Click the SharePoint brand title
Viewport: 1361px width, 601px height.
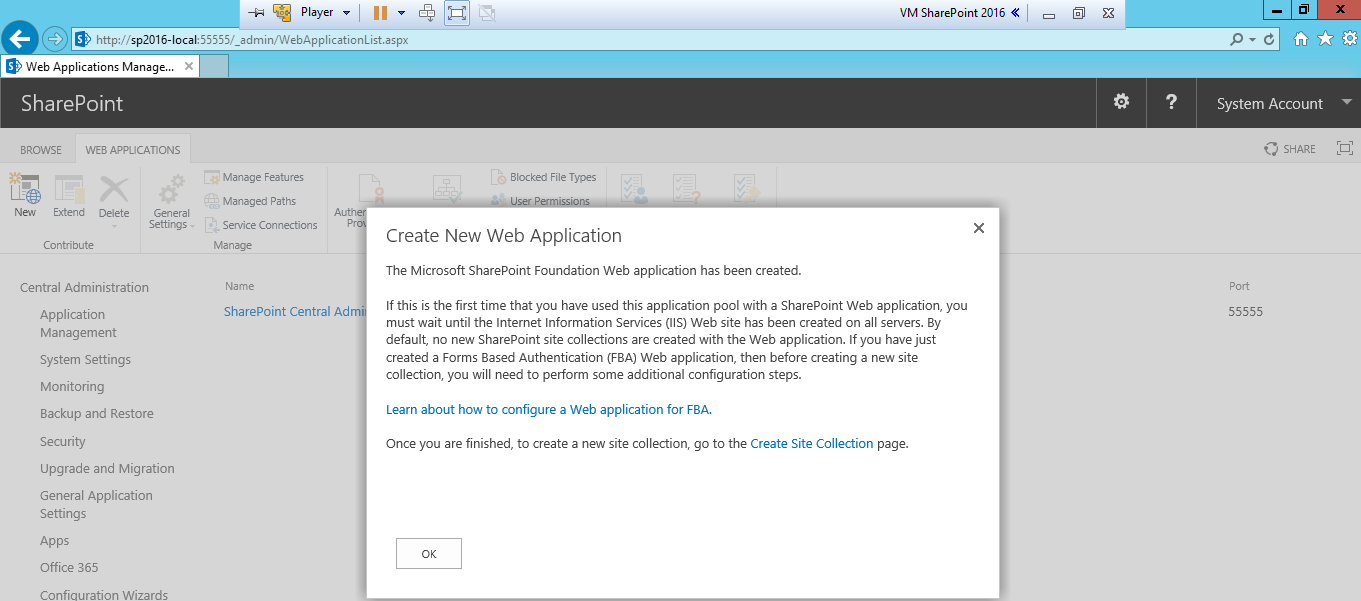coord(72,103)
